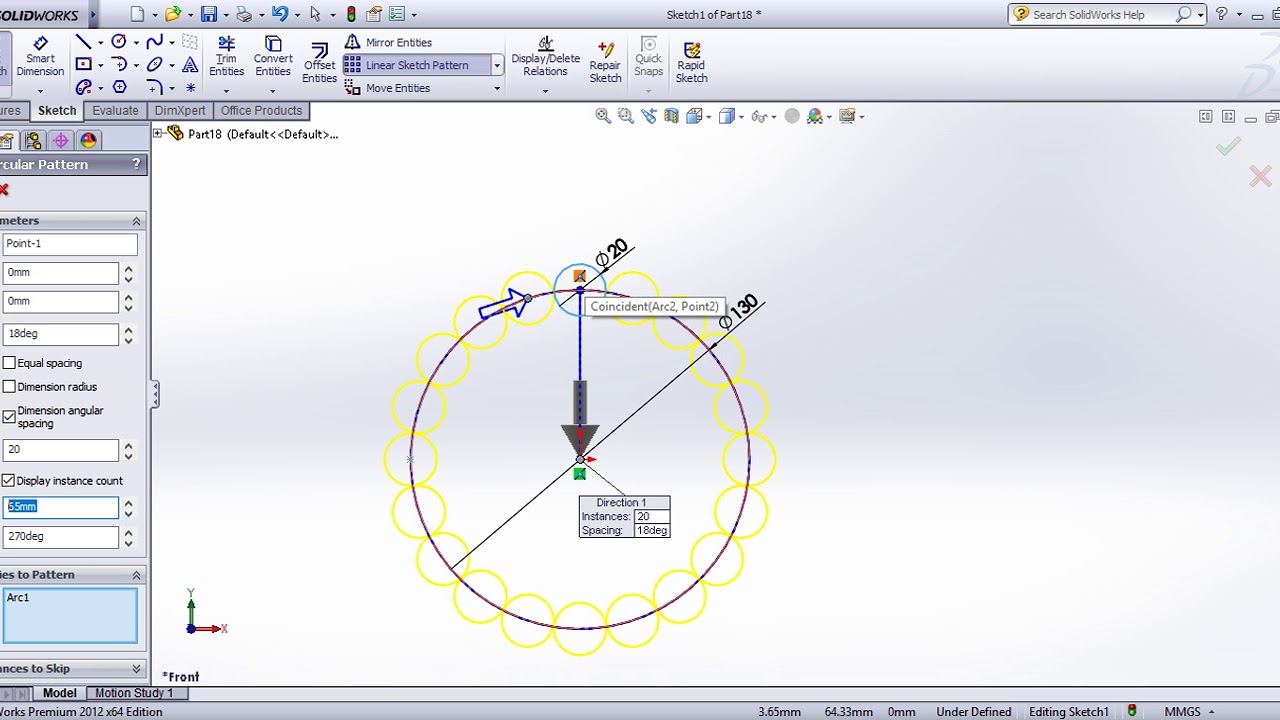Open Smart Dimension dropdown arrow
This screenshot has height=720, width=1280.
40,90
